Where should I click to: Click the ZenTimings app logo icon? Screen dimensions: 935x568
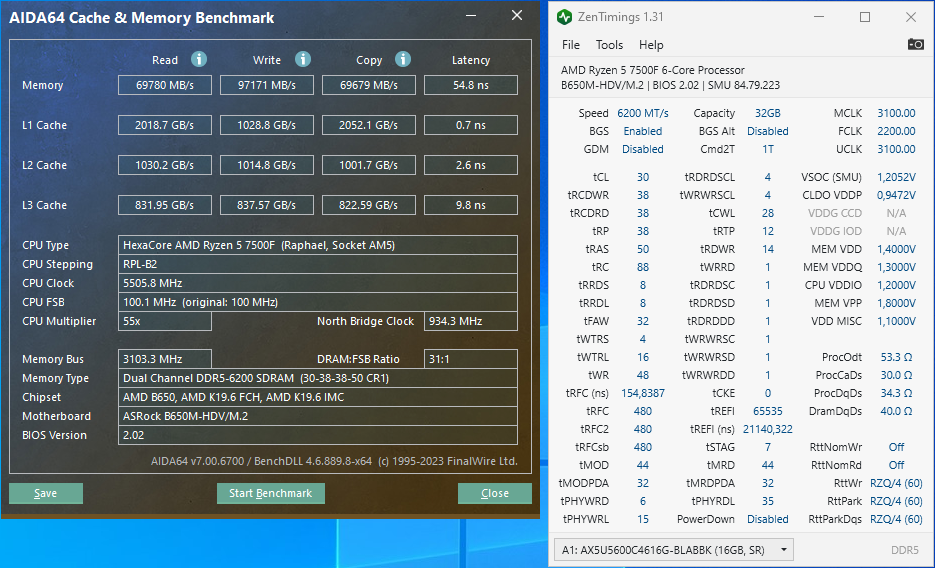pyautogui.click(x=564, y=17)
